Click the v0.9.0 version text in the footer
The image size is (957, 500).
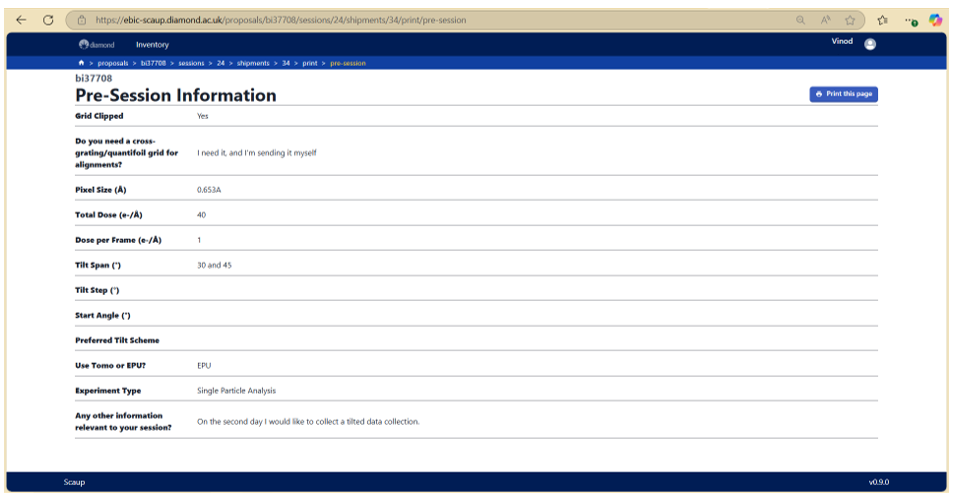click(x=879, y=482)
